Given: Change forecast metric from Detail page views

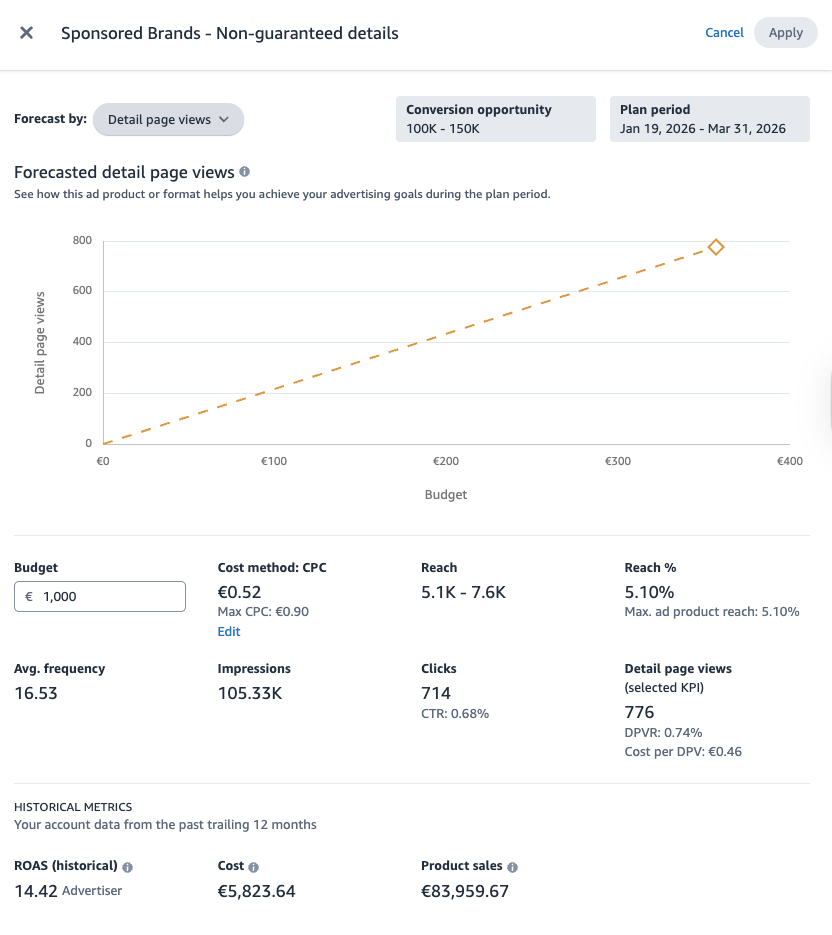Looking at the screenshot, I should point(168,119).
